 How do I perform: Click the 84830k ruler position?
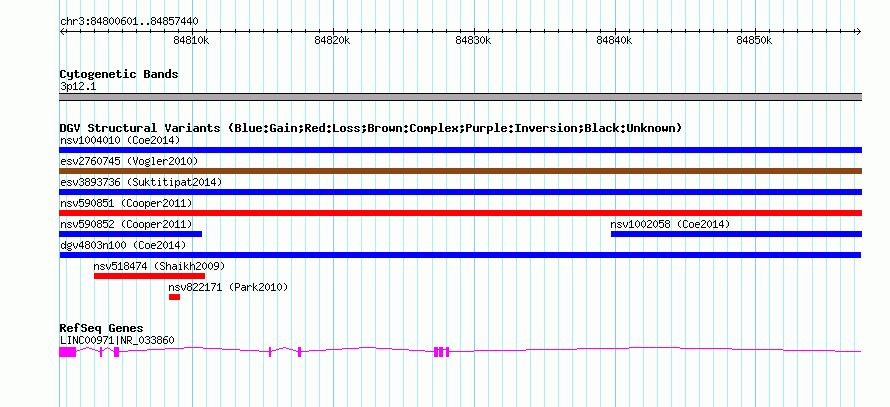[x=473, y=40]
